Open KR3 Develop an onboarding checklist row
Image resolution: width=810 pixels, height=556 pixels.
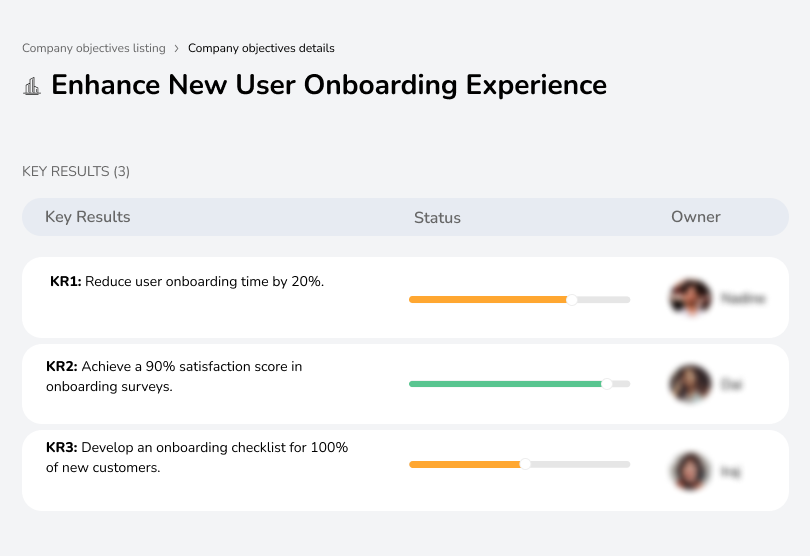tap(405, 470)
